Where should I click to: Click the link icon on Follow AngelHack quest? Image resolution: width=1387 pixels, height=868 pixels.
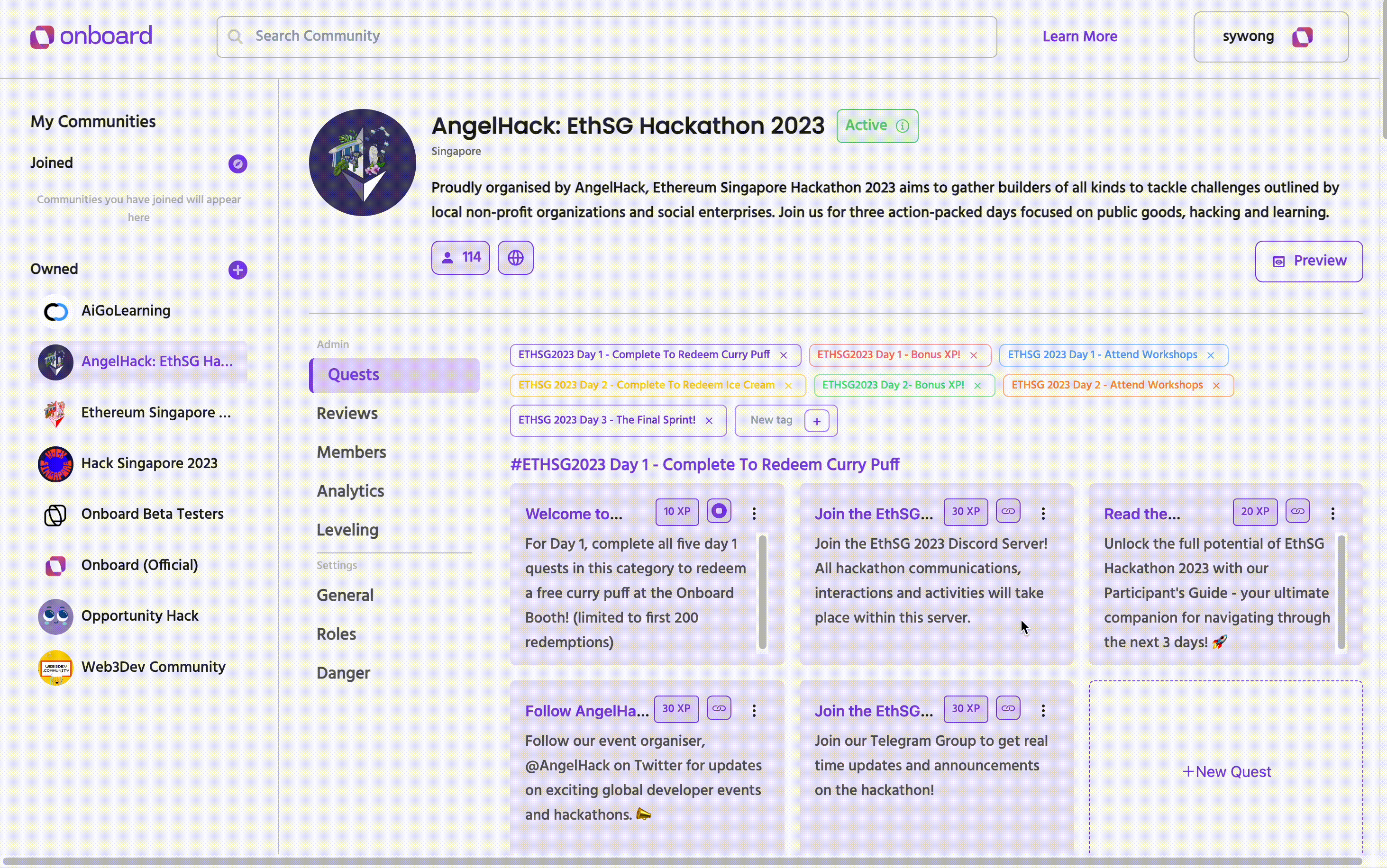coord(719,708)
